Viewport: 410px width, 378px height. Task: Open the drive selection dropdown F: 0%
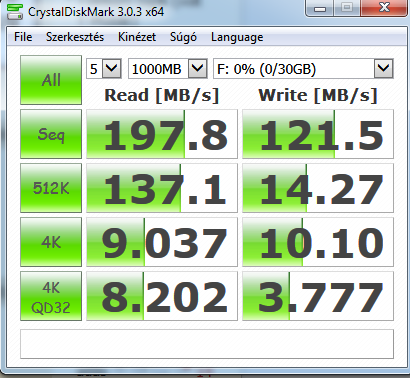pyautogui.click(x=303, y=69)
